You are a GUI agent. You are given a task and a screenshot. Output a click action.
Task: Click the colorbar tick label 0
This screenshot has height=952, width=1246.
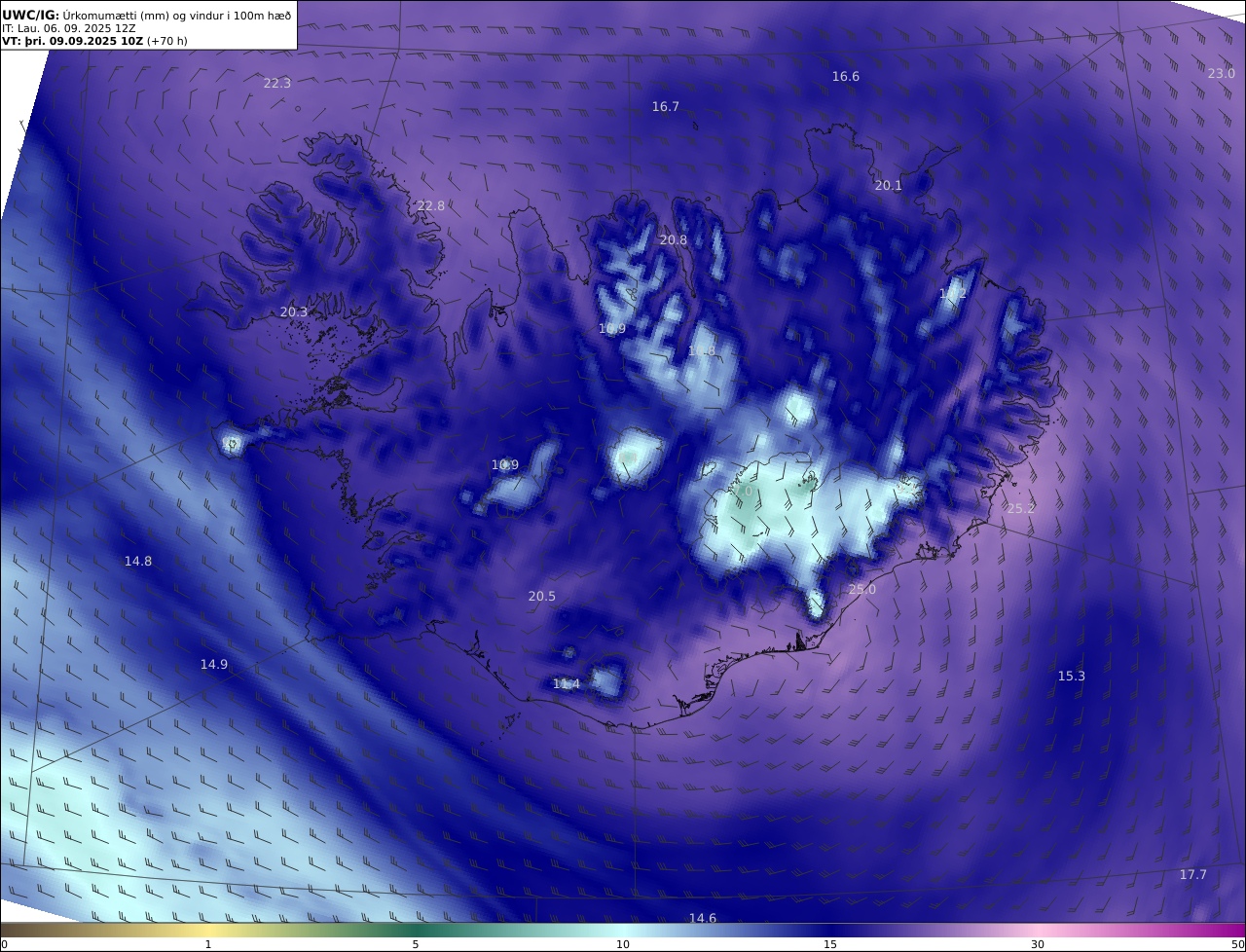tap(4, 945)
